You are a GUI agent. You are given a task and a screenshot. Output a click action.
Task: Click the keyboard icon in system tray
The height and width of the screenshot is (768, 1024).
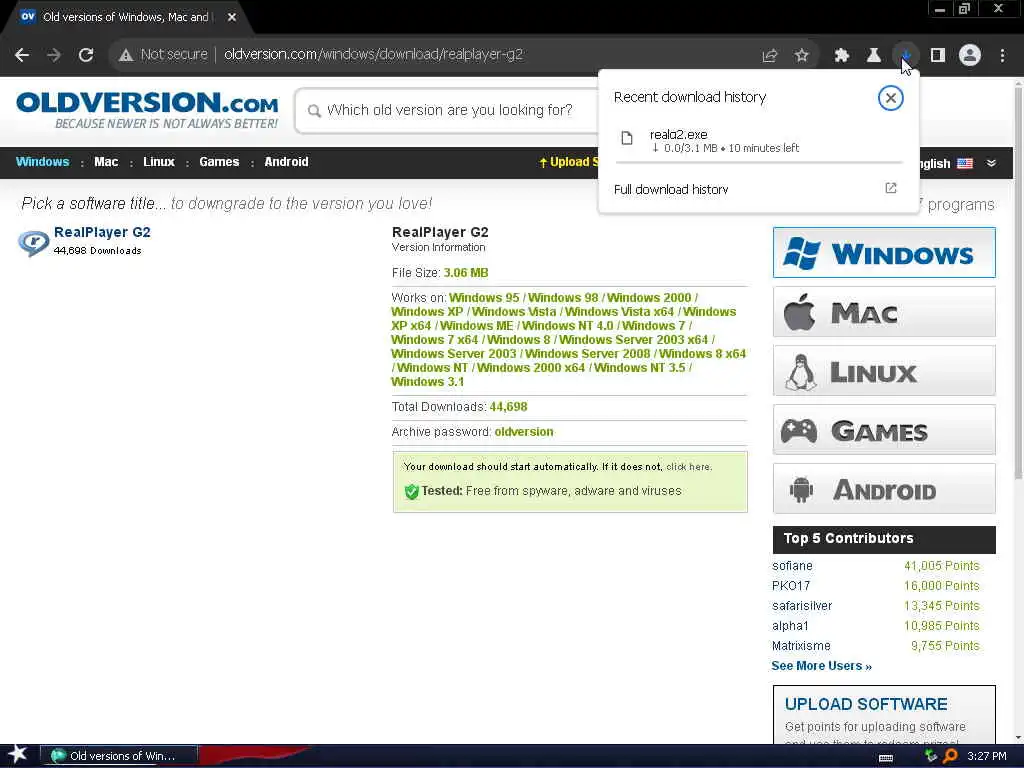pyautogui.click(x=886, y=758)
